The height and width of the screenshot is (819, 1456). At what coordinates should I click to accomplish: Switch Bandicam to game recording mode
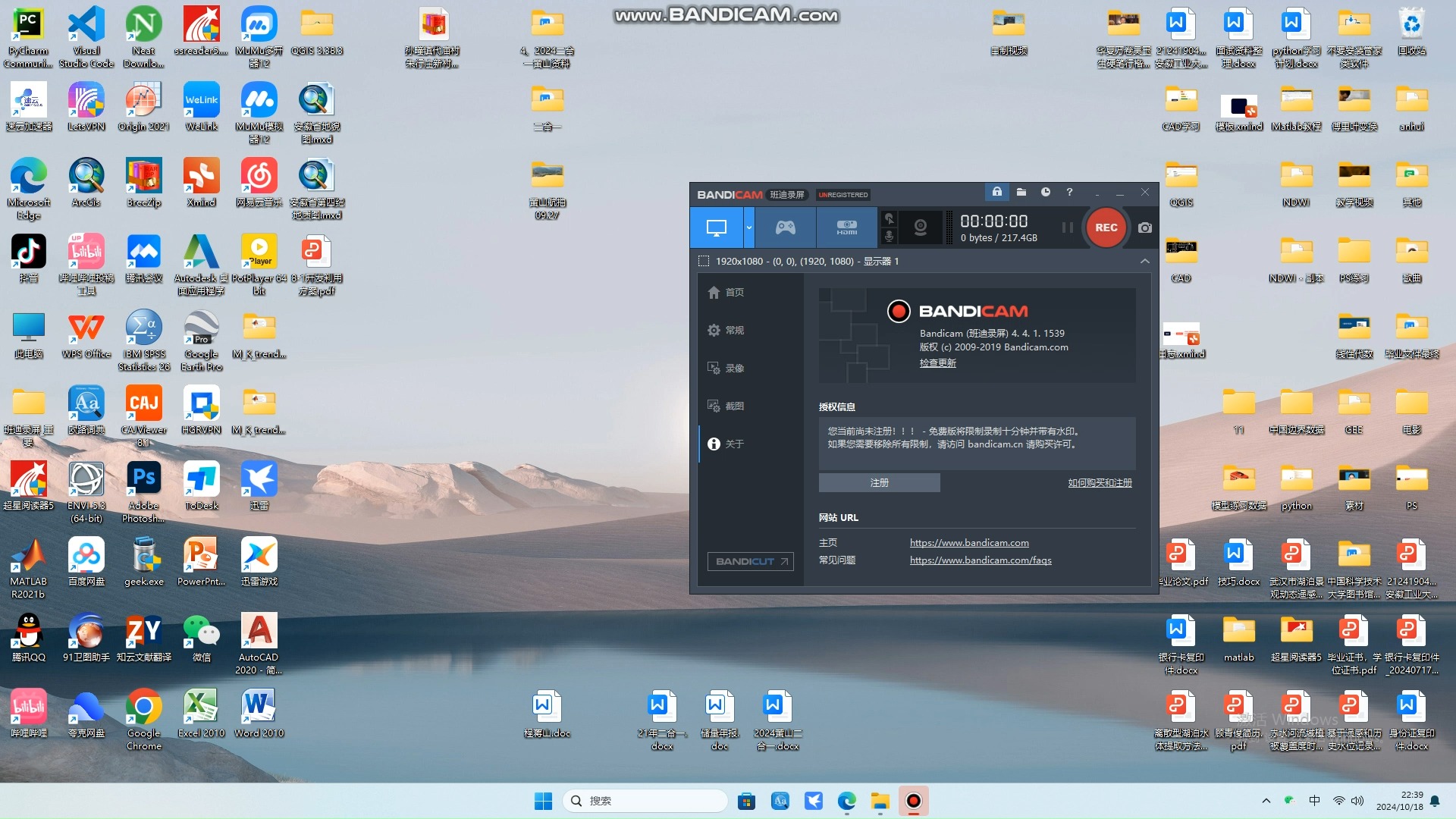tap(785, 227)
